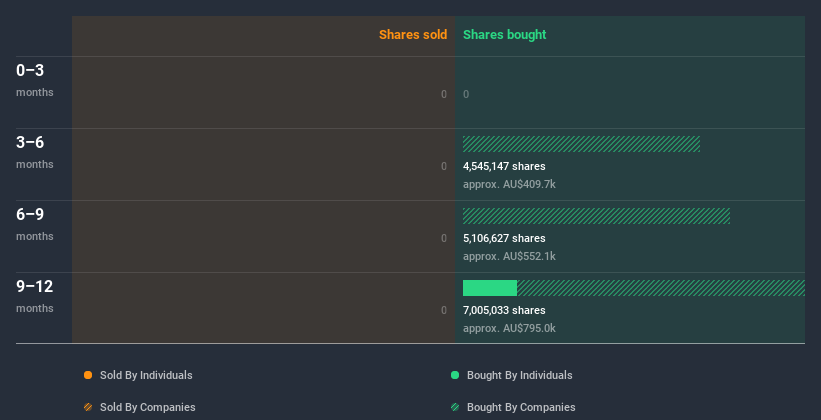The height and width of the screenshot is (420, 821).
Task: Toggle the Sold By Individuals legend label
Action: click(x=146, y=375)
